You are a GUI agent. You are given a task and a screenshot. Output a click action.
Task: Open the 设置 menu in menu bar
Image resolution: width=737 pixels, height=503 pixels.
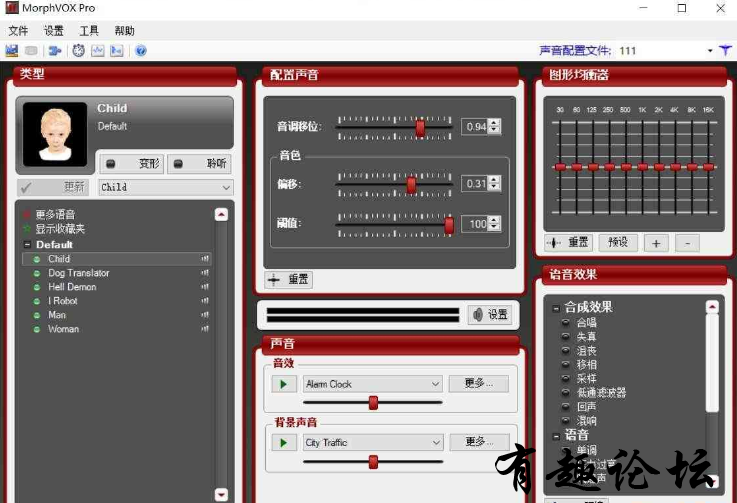[54, 31]
